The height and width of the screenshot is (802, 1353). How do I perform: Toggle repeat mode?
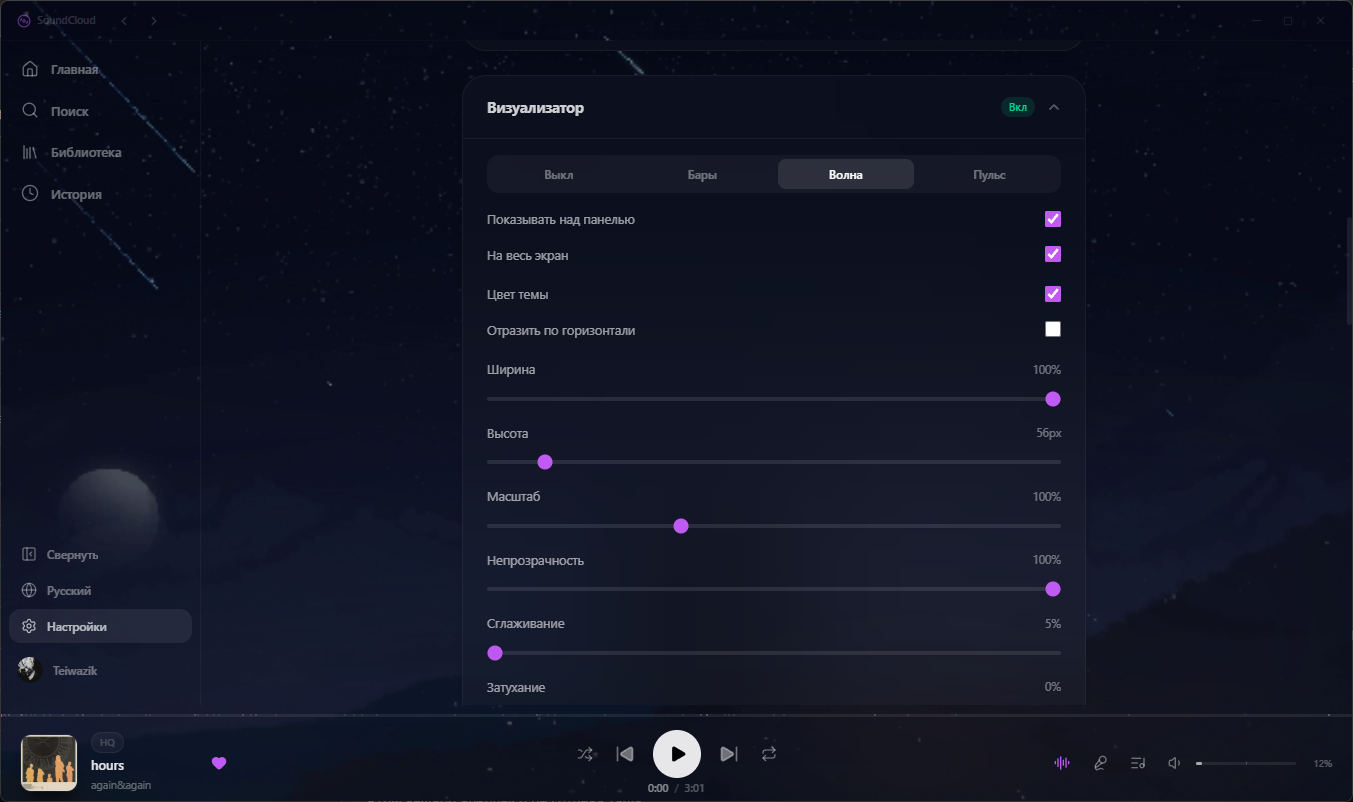pos(768,754)
